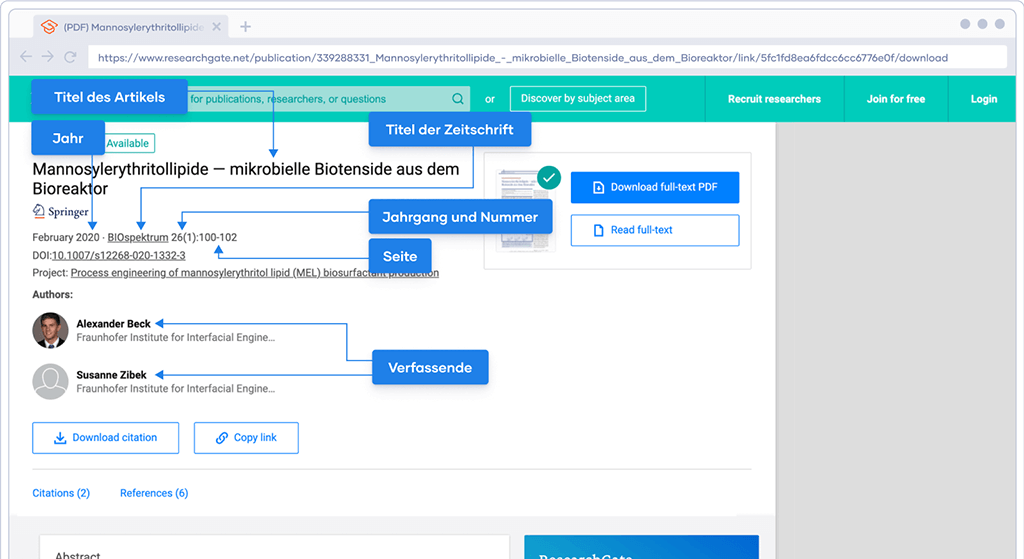The height and width of the screenshot is (559, 1024).
Task: Select the Mannosylerythritollipide browser tab
Action: pos(130,27)
